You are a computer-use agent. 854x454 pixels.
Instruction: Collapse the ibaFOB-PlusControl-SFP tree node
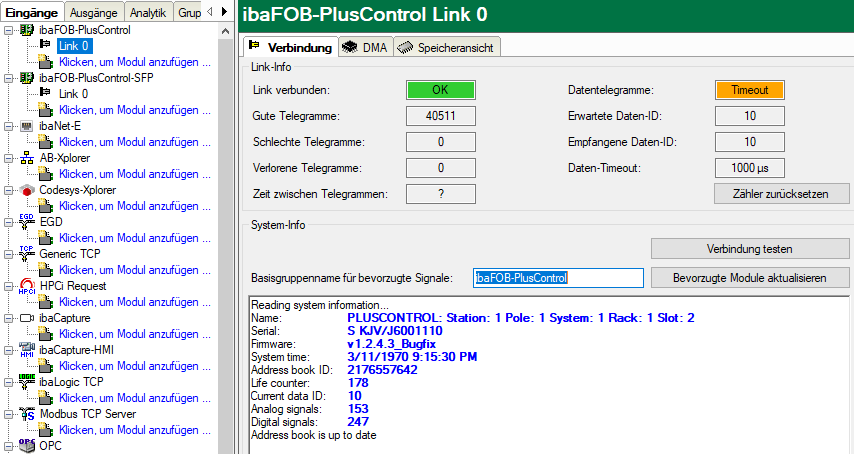tap(9, 78)
